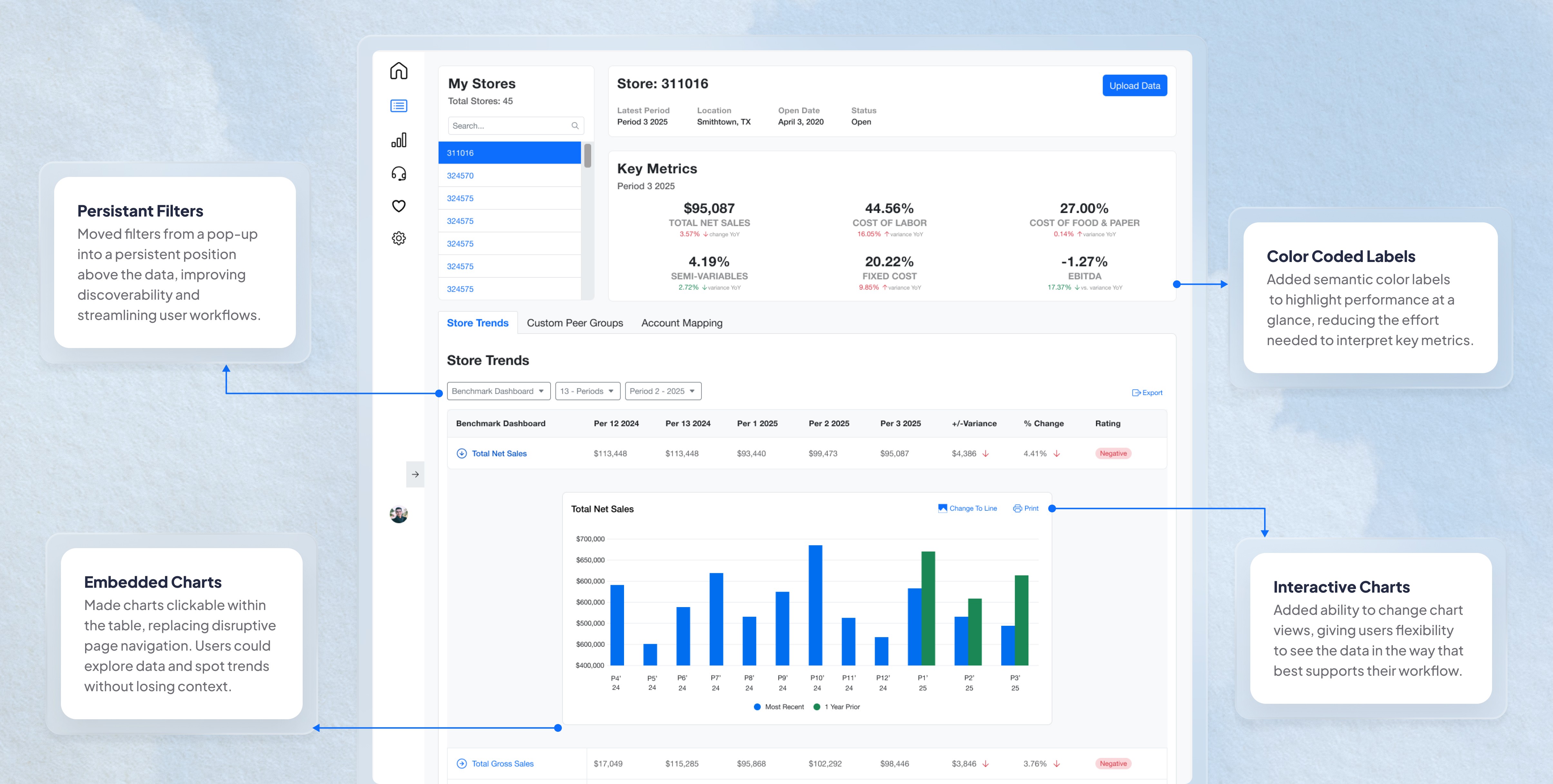The image size is (1553, 784).
Task: Select the stores list sidebar icon
Action: pos(398,106)
